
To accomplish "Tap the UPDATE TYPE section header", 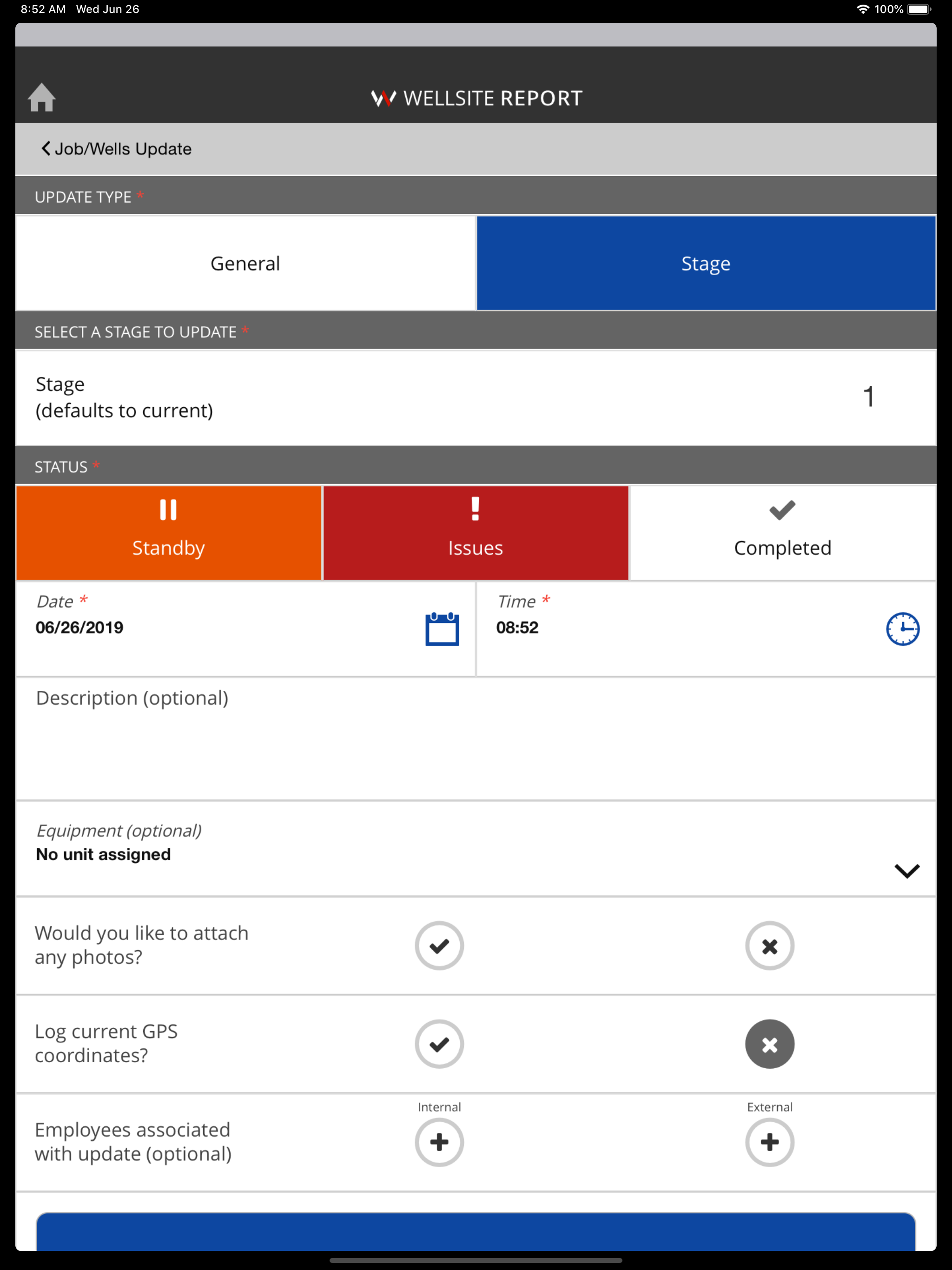I will [x=476, y=196].
